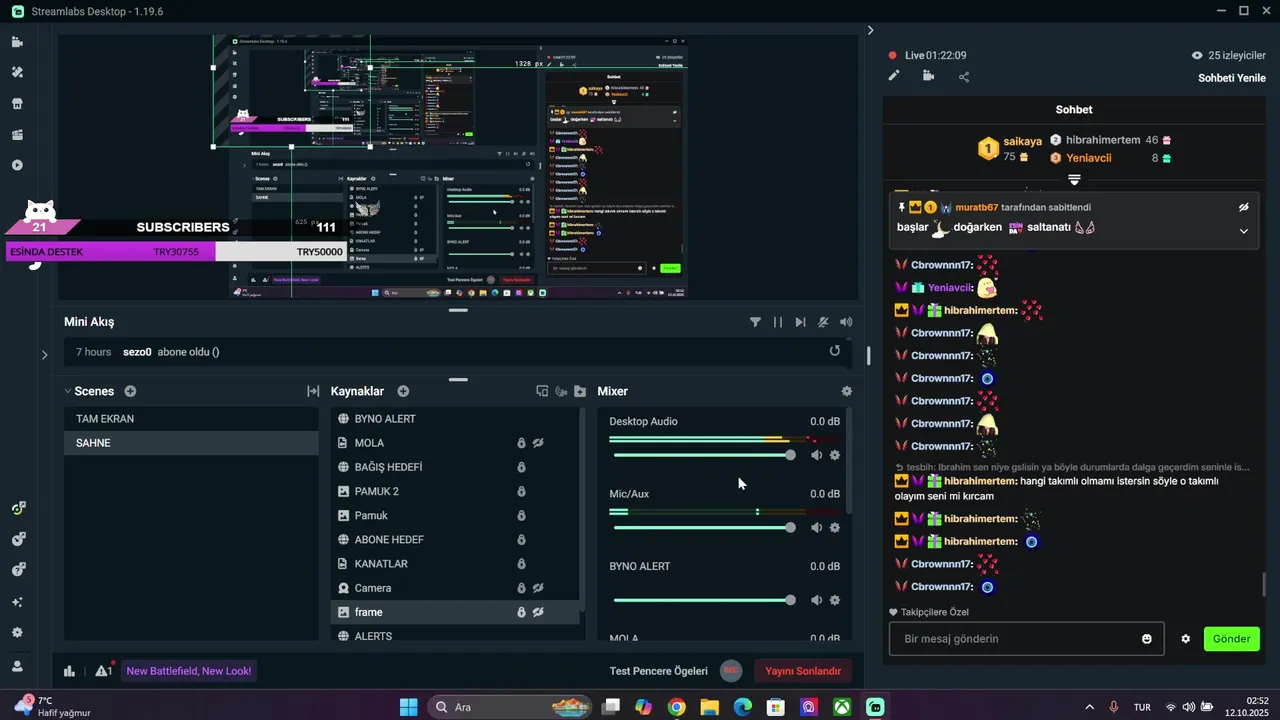1280x720 pixels.
Task: Edit stream info pencil icon
Action: pos(894,76)
